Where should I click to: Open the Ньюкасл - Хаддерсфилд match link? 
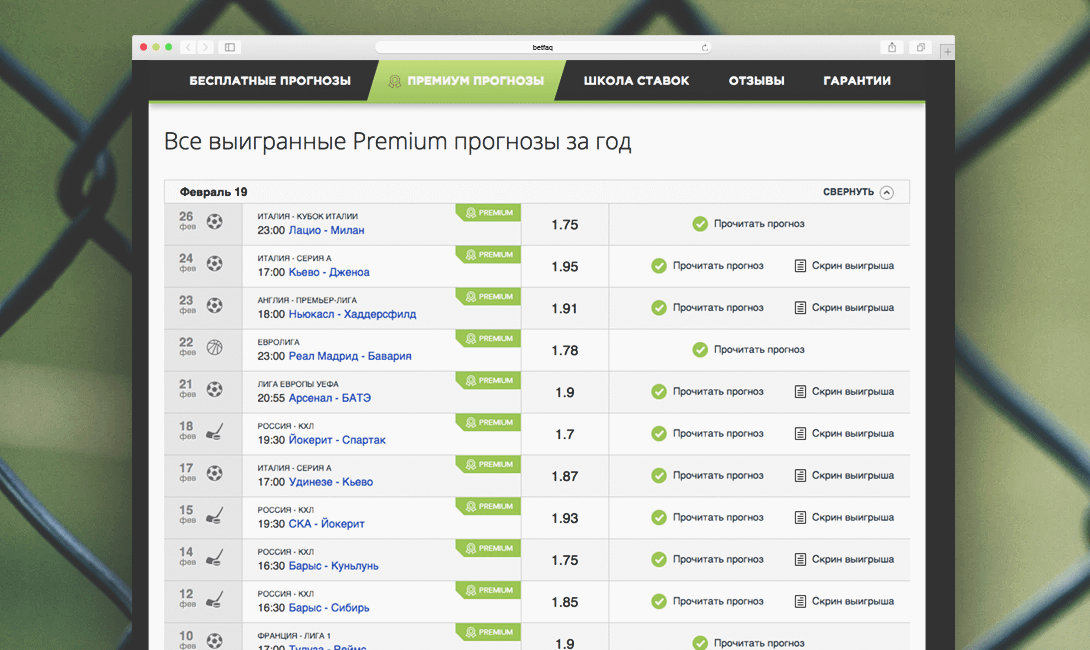[x=352, y=314]
